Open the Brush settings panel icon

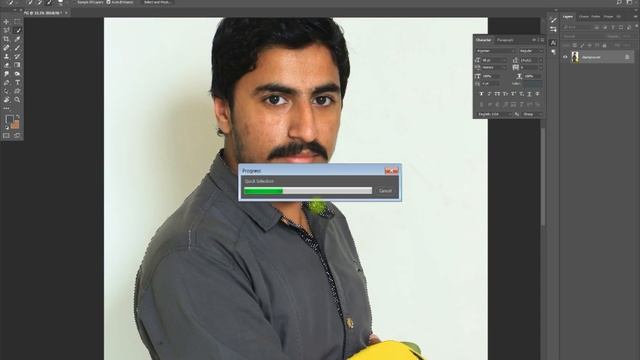pyautogui.click(x=553, y=20)
